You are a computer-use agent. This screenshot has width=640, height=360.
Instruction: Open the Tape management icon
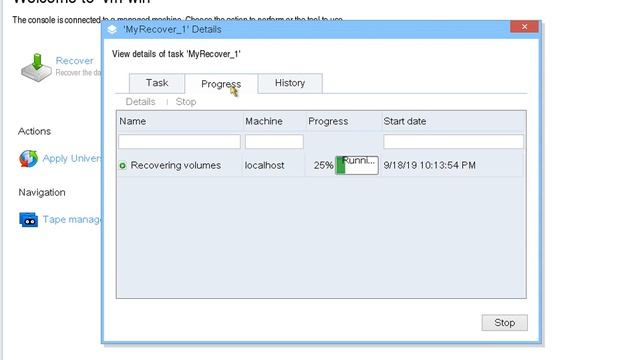click(28, 220)
